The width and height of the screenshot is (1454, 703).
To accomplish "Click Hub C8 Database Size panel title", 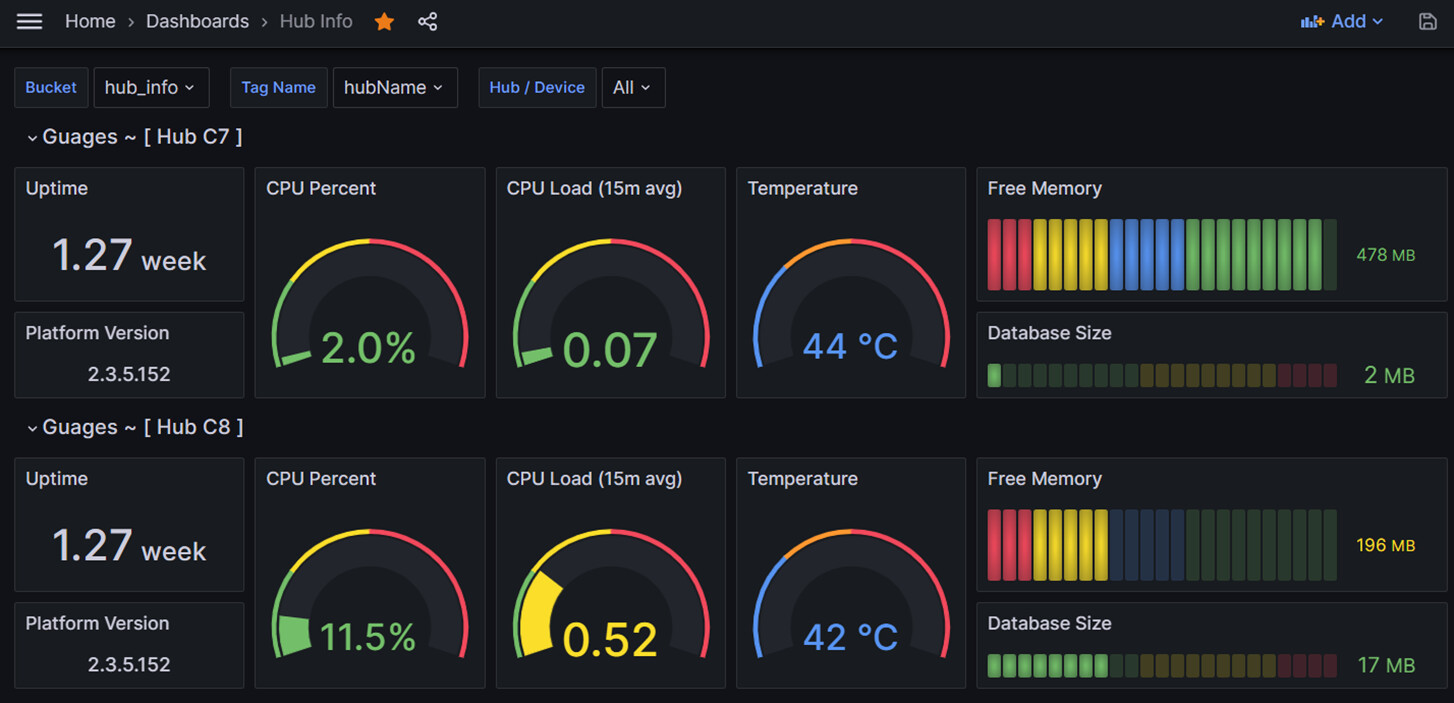I will pyautogui.click(x=1049, y=623).
